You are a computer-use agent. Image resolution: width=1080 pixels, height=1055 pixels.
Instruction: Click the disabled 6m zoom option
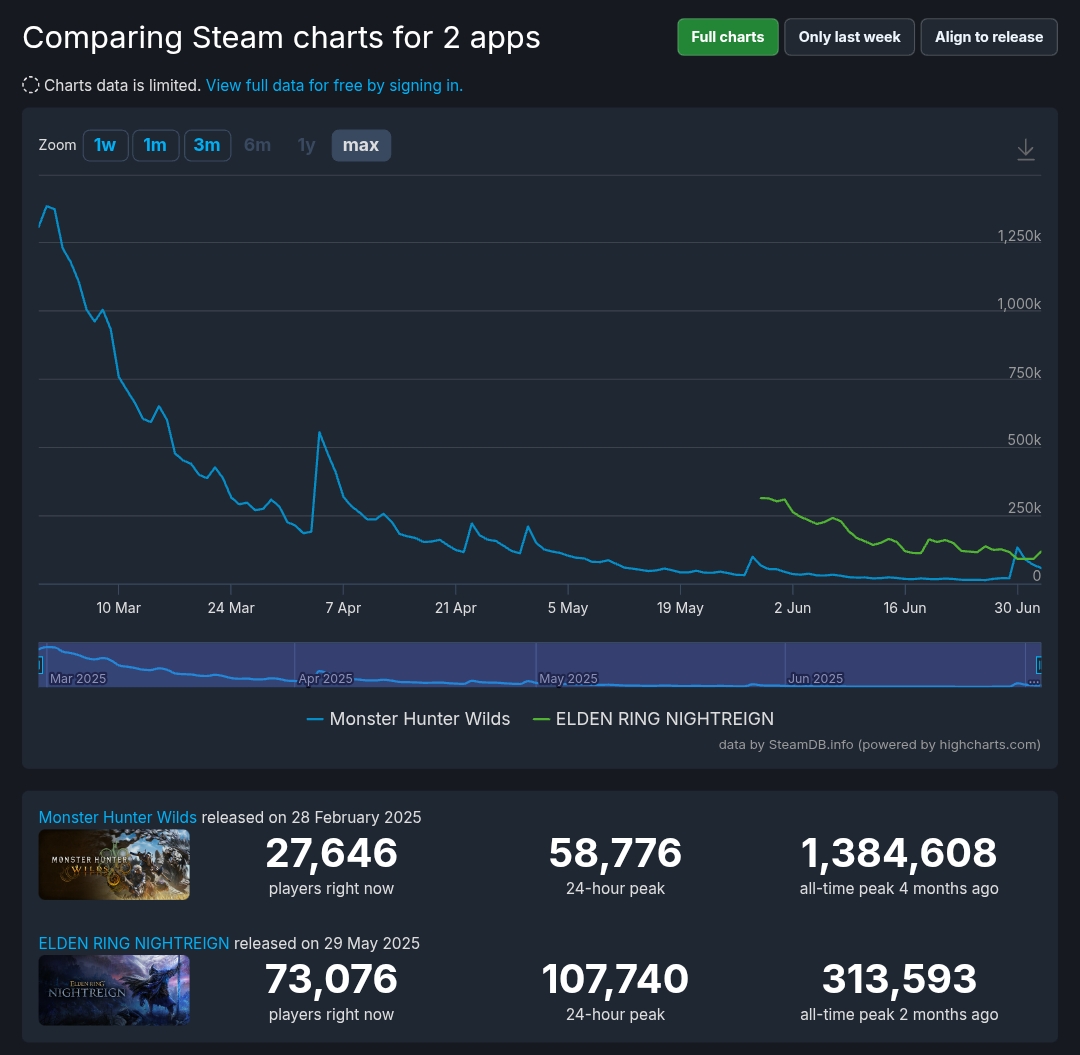(x=258, y=145)
